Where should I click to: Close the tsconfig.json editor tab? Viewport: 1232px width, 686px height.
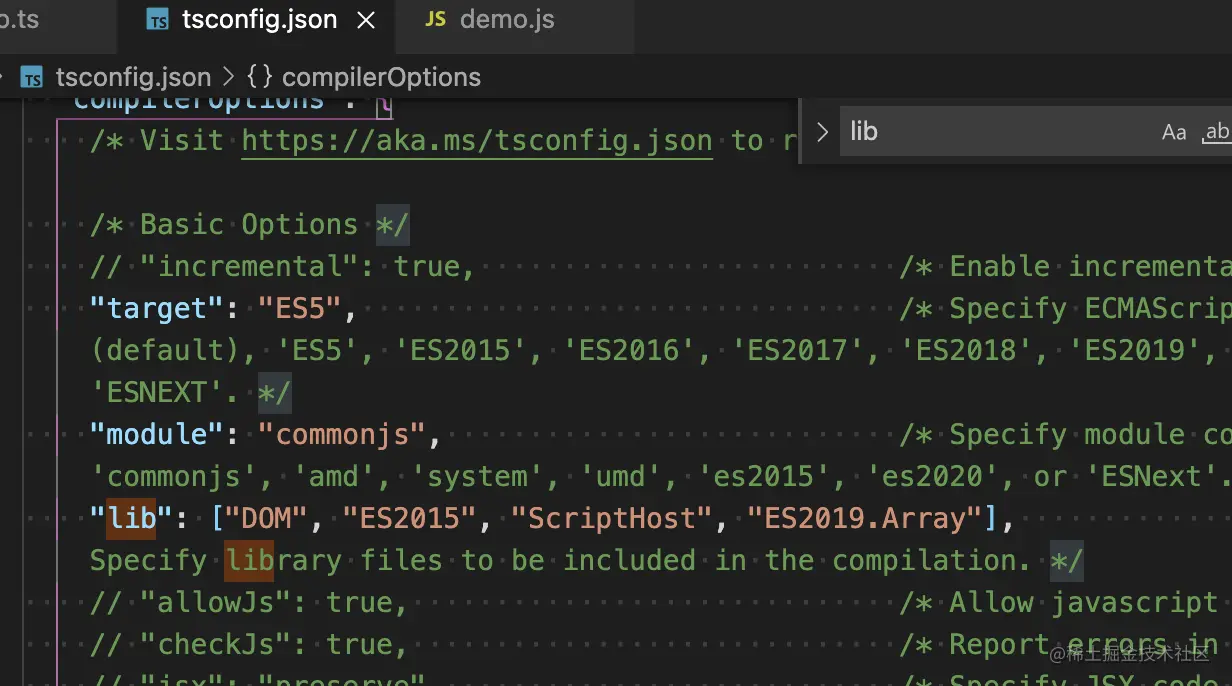click(x=367, y=20)
